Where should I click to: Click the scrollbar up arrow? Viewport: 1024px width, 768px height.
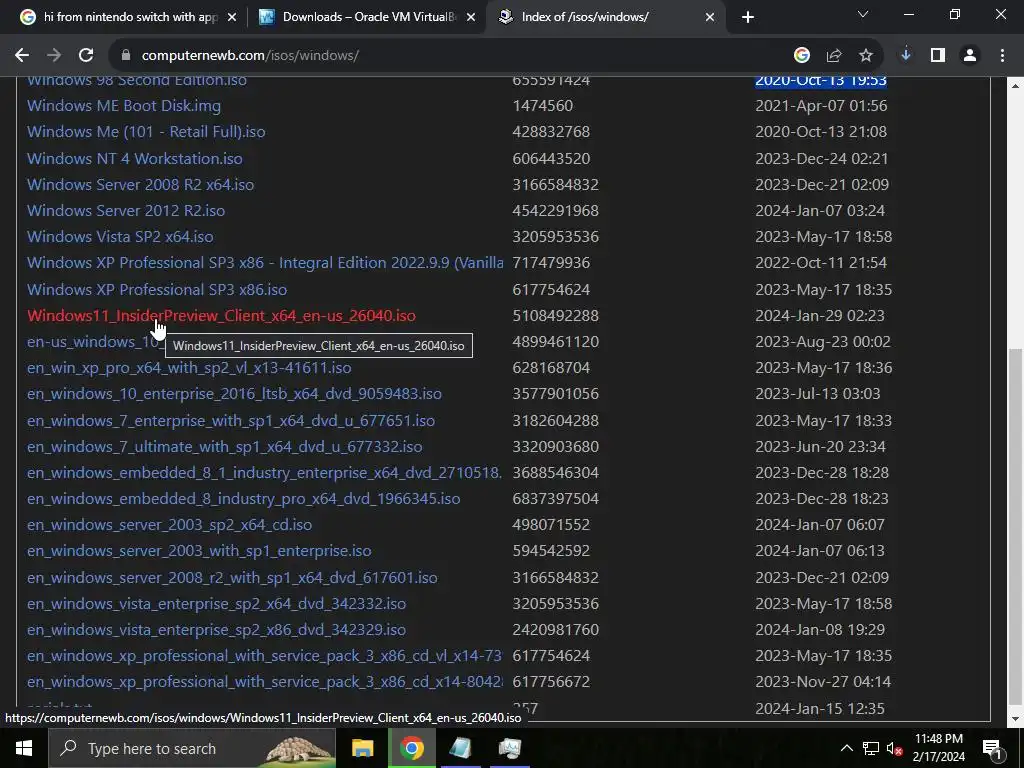click(1016, 86)
